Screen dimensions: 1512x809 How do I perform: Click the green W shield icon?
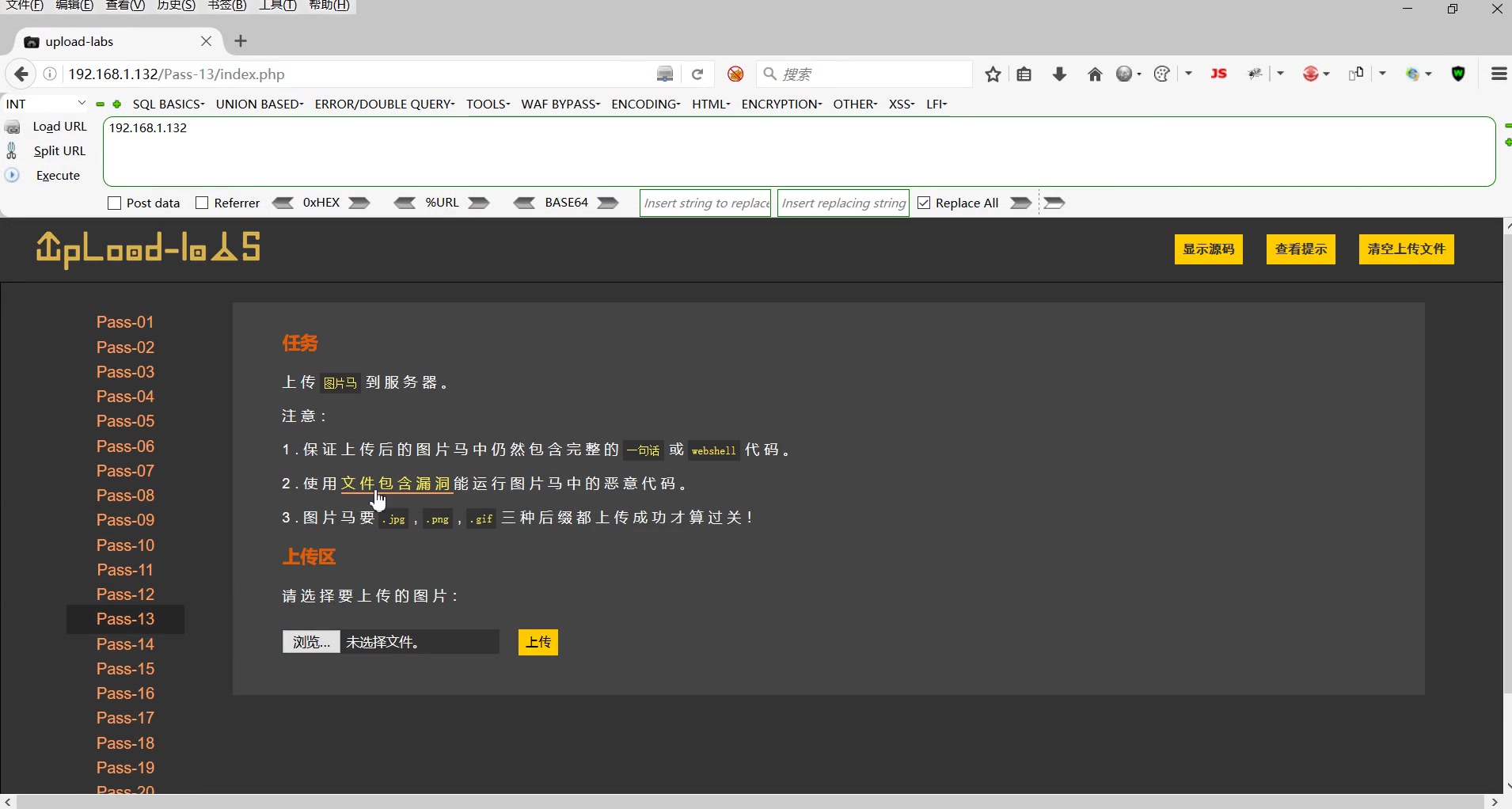[x=1458, y=74]
